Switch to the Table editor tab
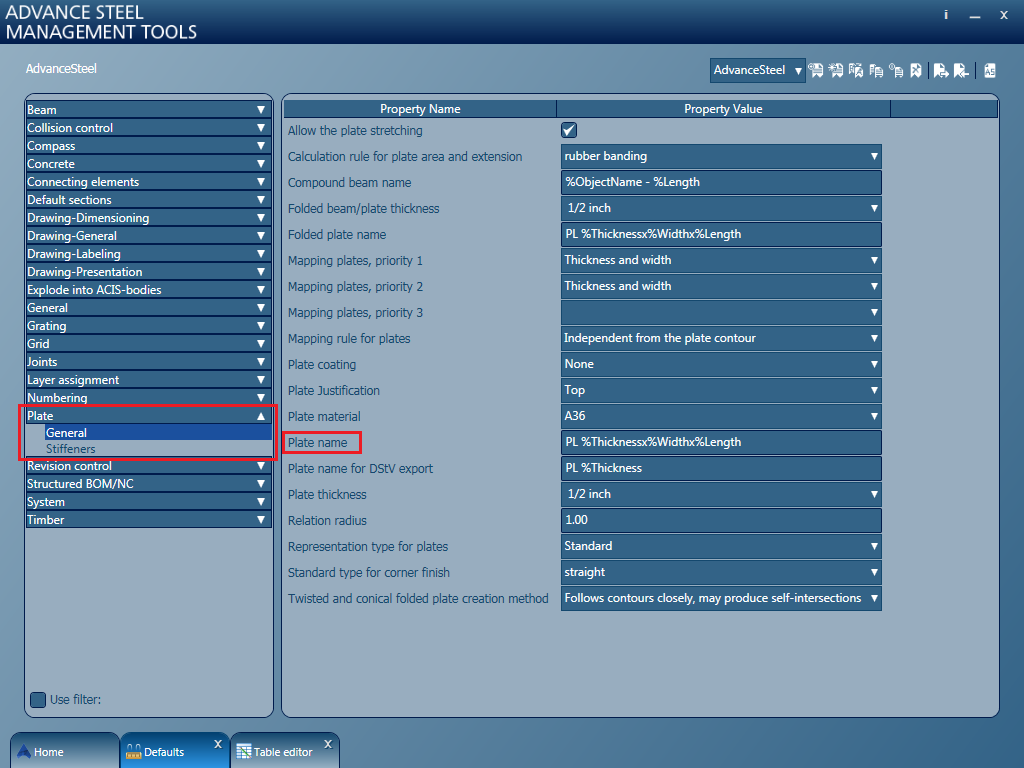The height and width of the screenshot is (768, 1024). point(284,751)
